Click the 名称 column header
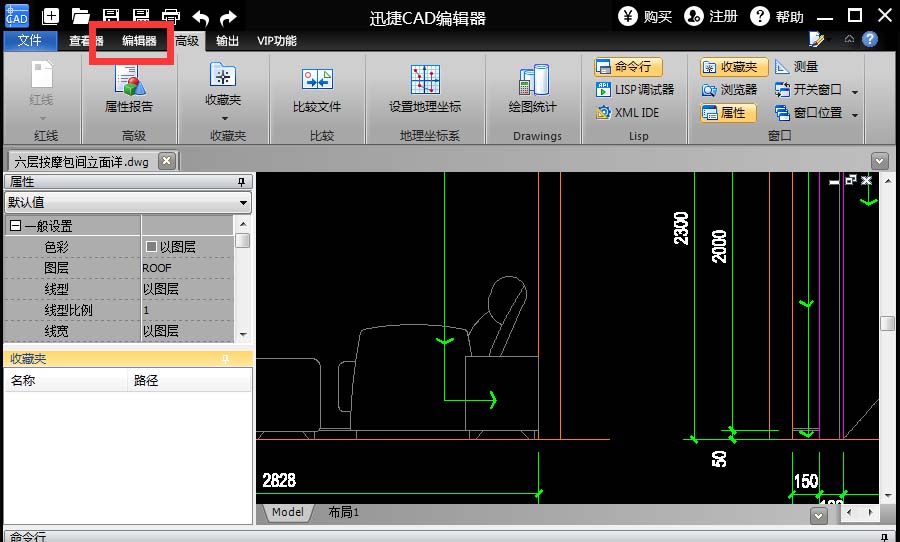This screenshot has height=542, width=900. coord(65,381)
